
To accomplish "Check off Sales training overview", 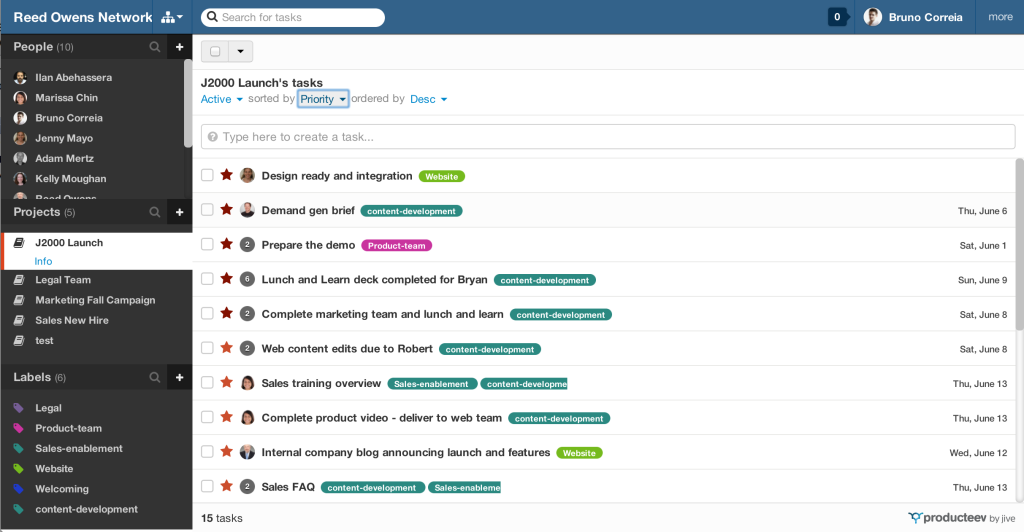I will [x=207, y=383].
